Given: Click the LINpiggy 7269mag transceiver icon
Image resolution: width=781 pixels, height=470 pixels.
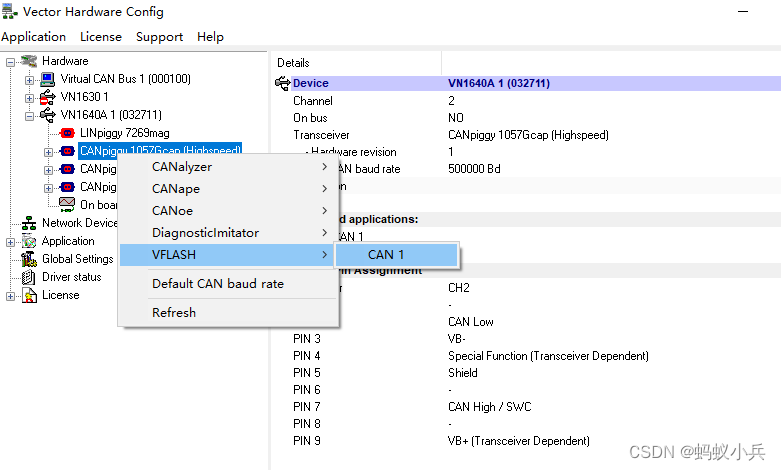Looking at the screenshot, I should pyautogui.click(x=67, y=133).
